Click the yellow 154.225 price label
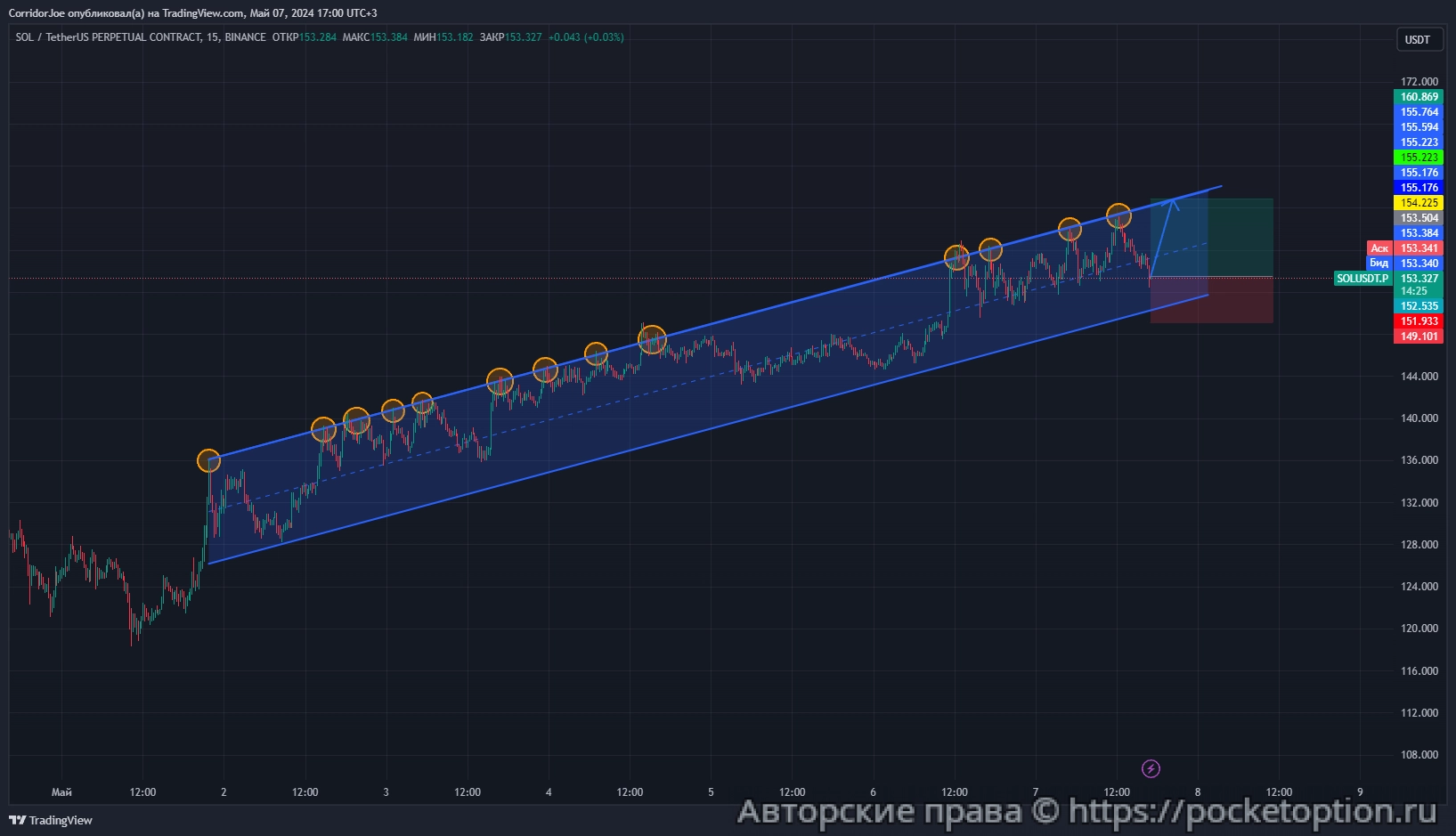The image size is (1456, 836). [1419, 203]
